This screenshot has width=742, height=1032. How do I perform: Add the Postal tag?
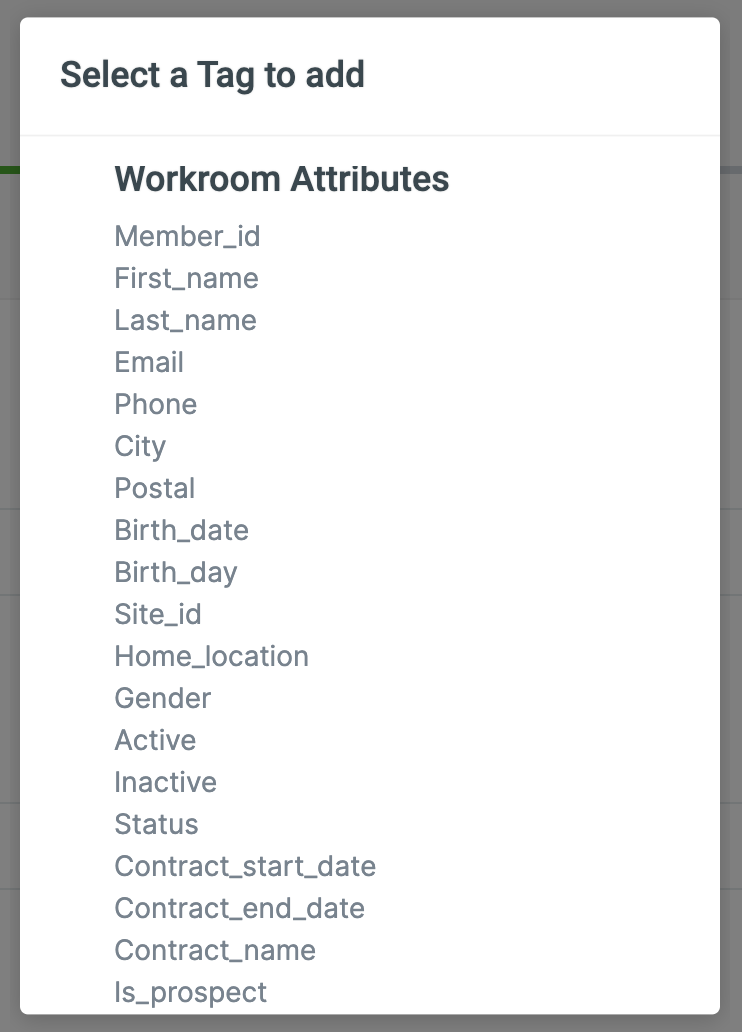[155, 488]
